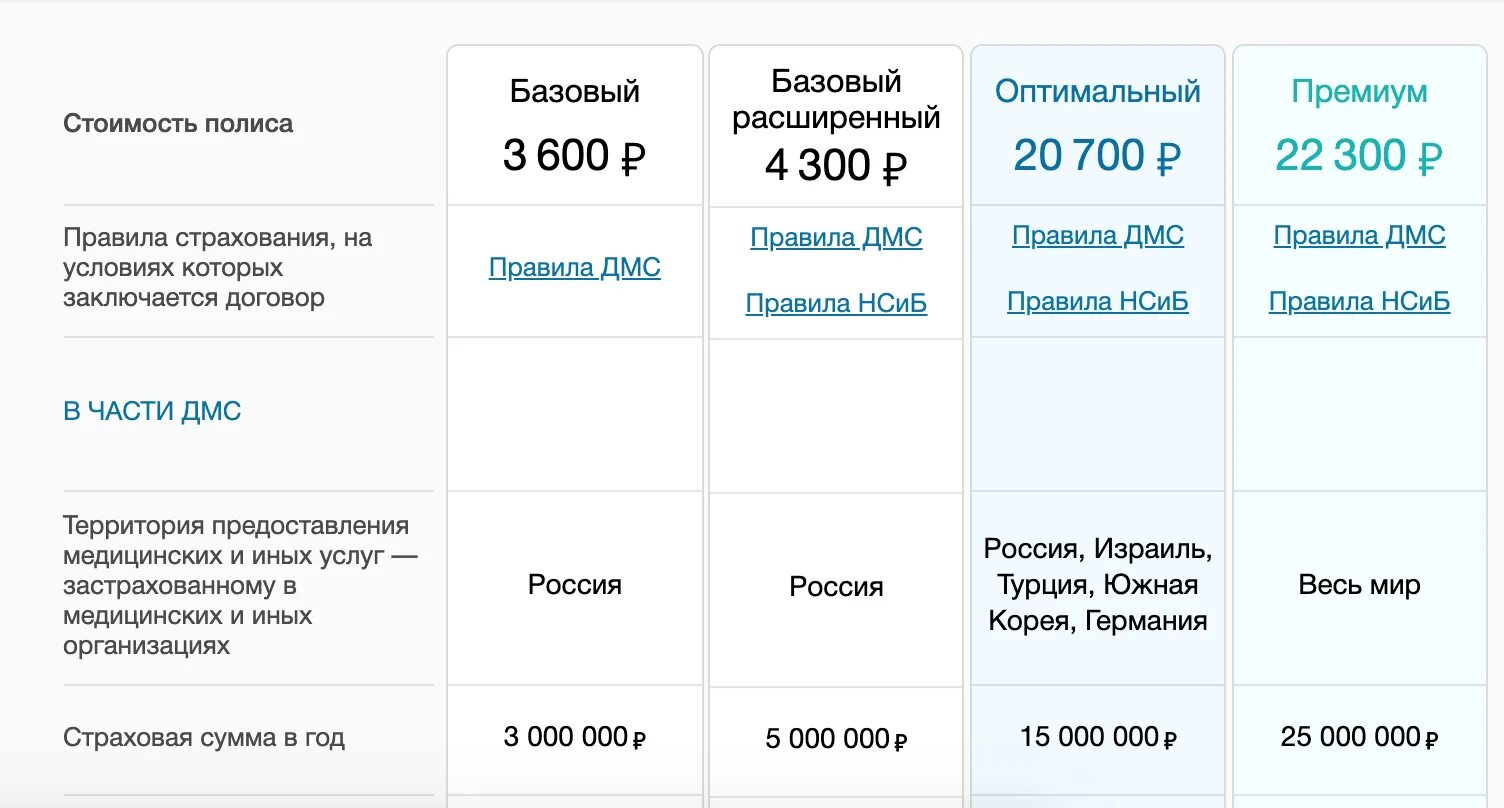Screen dimensions: 1504x808
Task: Open Правила ДМС link in Базовый расширенный column
Action: [836, 238]
